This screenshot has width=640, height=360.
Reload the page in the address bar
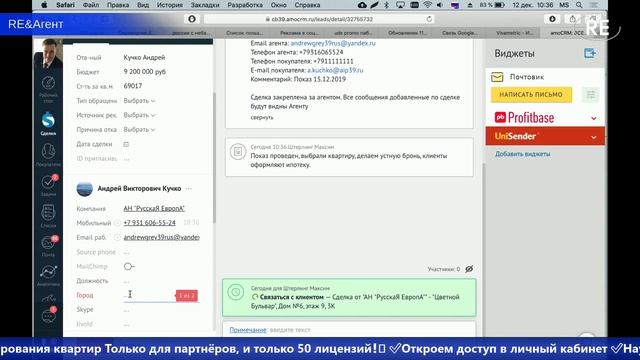tap(429, 19)
